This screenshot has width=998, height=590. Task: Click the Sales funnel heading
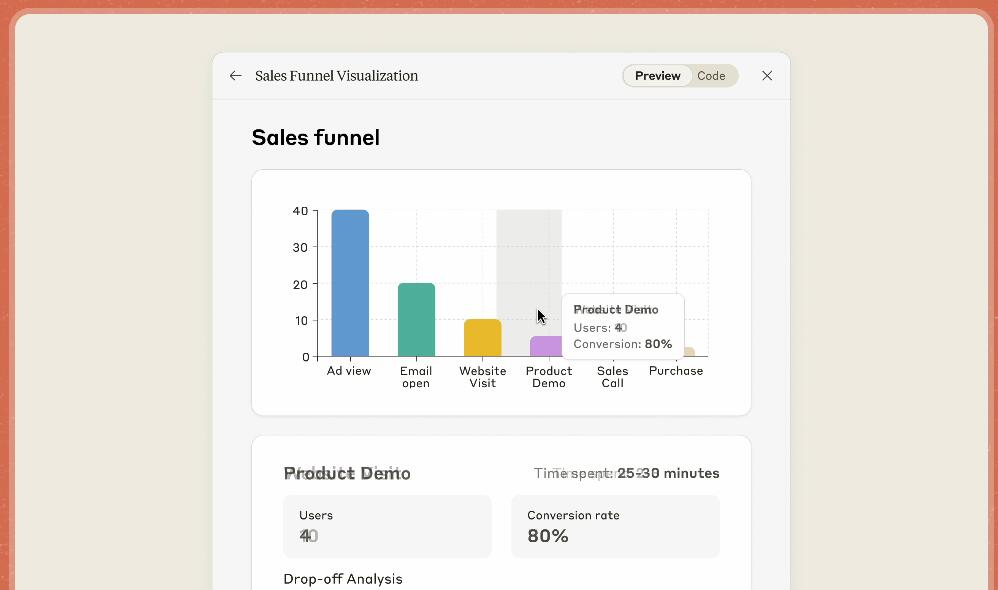pos(315,138)
